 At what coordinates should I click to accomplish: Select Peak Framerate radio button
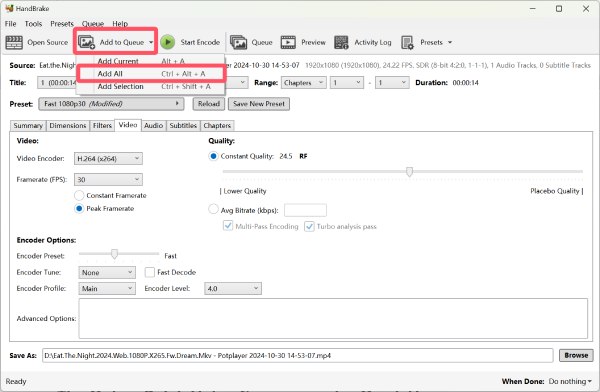pyautogui.click(x=79, y=209)
